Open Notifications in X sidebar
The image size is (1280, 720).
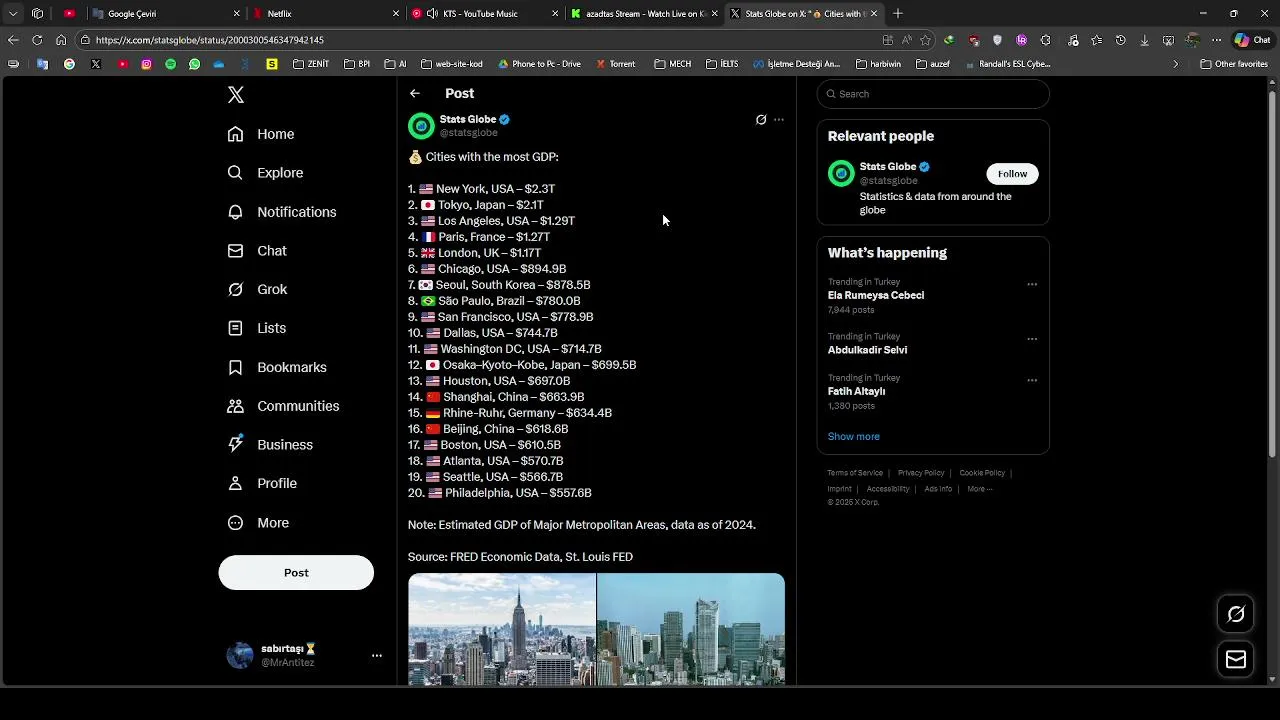(282, 212)
